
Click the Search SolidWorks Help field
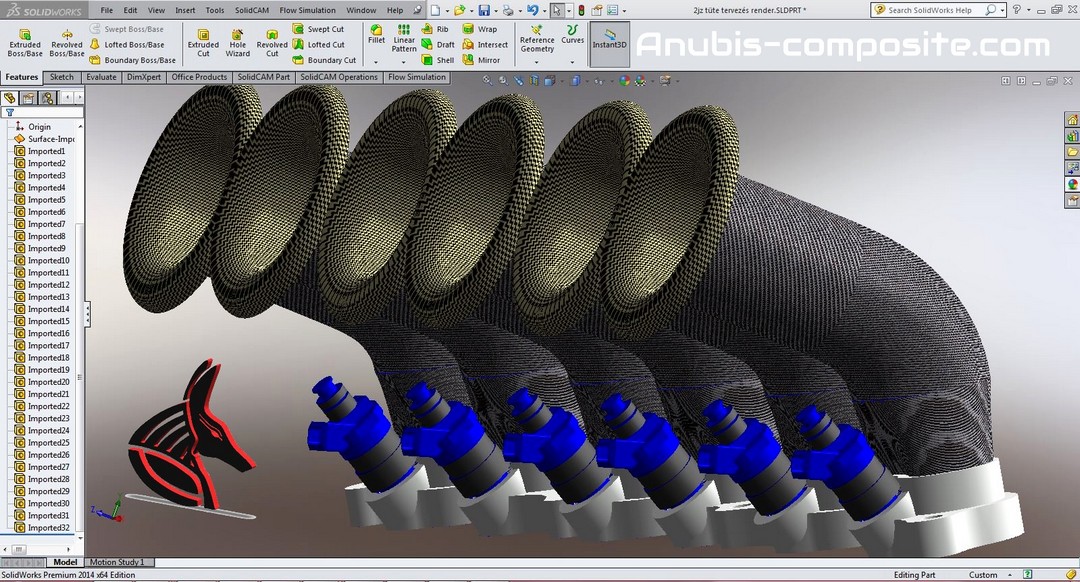coord(930,10)
